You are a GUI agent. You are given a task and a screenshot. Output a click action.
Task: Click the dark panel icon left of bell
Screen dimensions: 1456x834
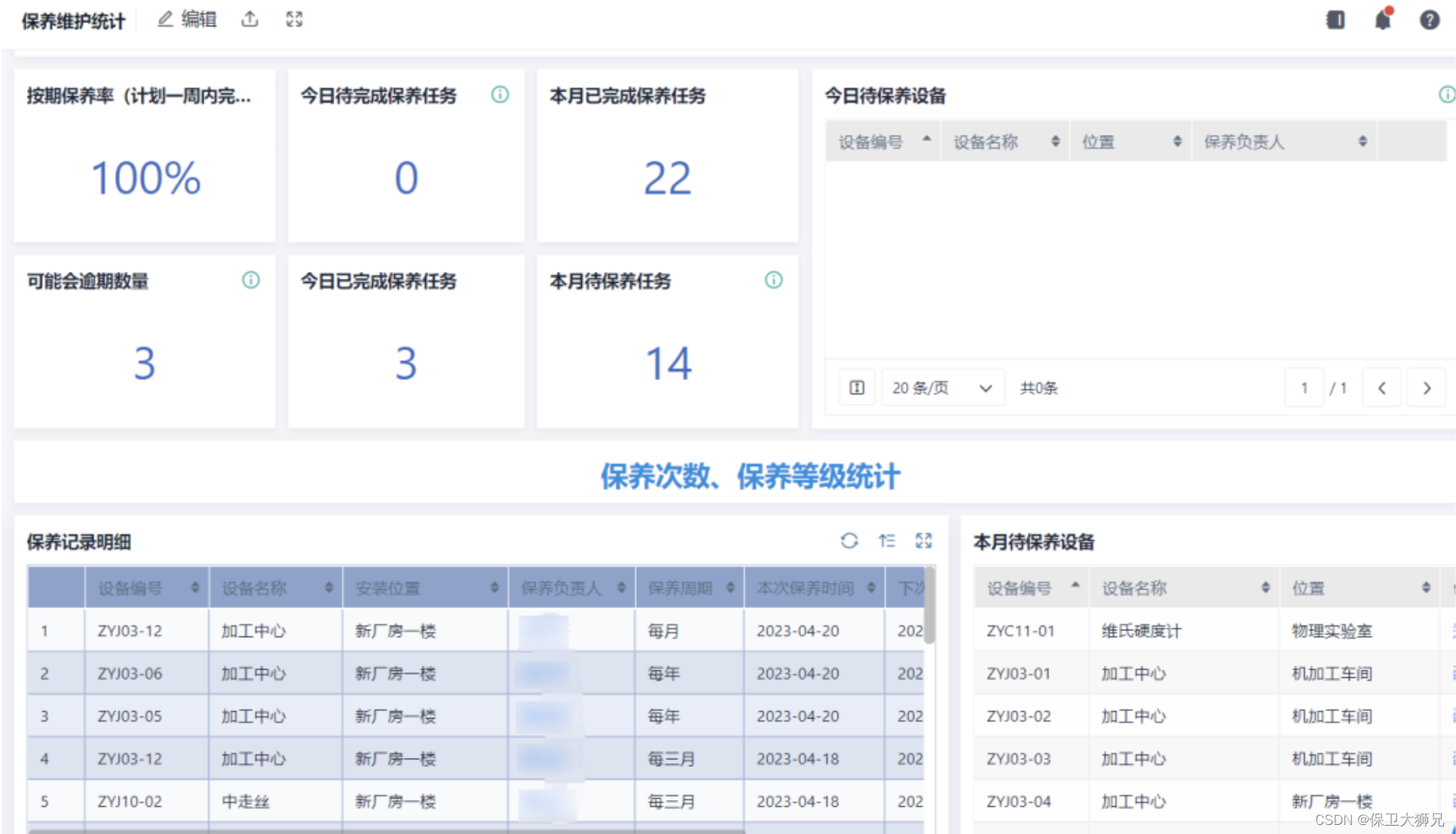tap(1335, 20)
